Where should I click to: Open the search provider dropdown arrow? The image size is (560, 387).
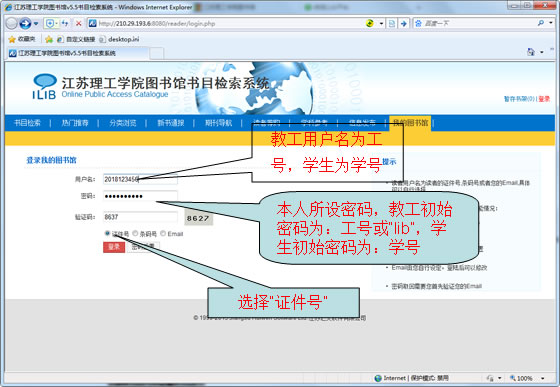(551, 23)
